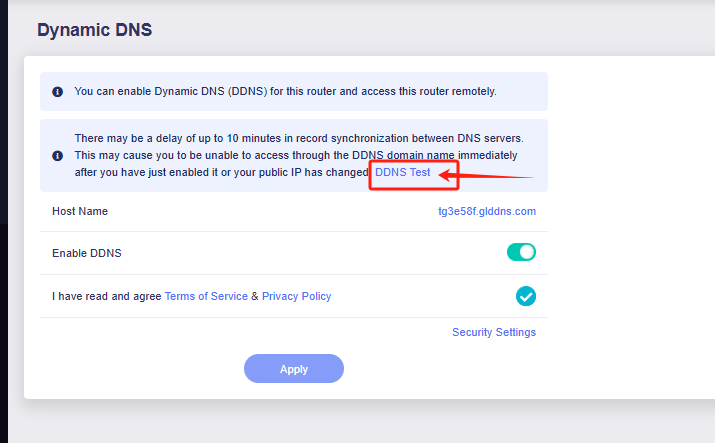
Task: Open the Terms of Service link
Action: [206, 296]
